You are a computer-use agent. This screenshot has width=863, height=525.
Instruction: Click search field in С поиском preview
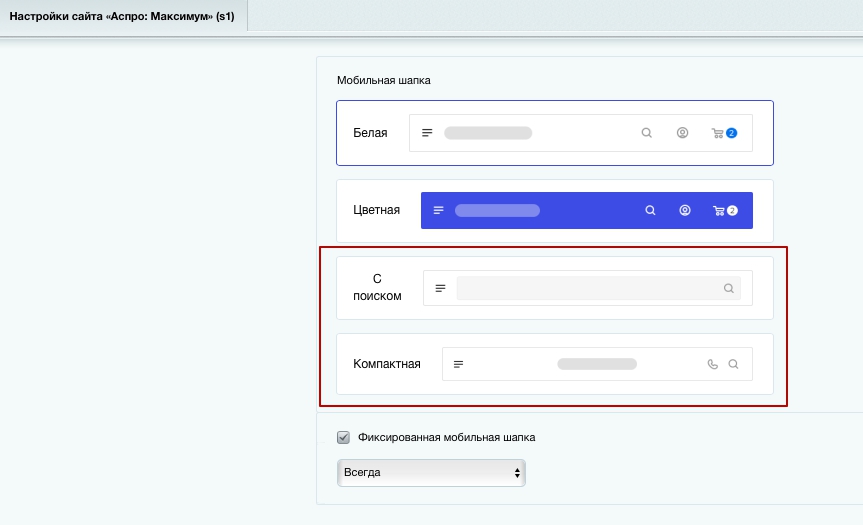click(599, 288)
